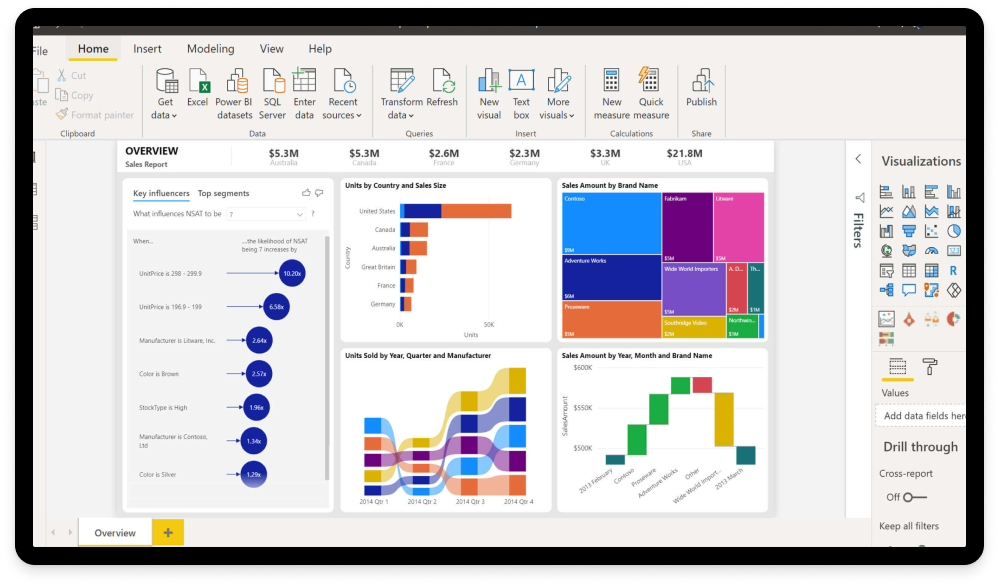Screen dimensions: 999x586
Task: Click the Add data fields here well
Action: [x=921, y=416]
